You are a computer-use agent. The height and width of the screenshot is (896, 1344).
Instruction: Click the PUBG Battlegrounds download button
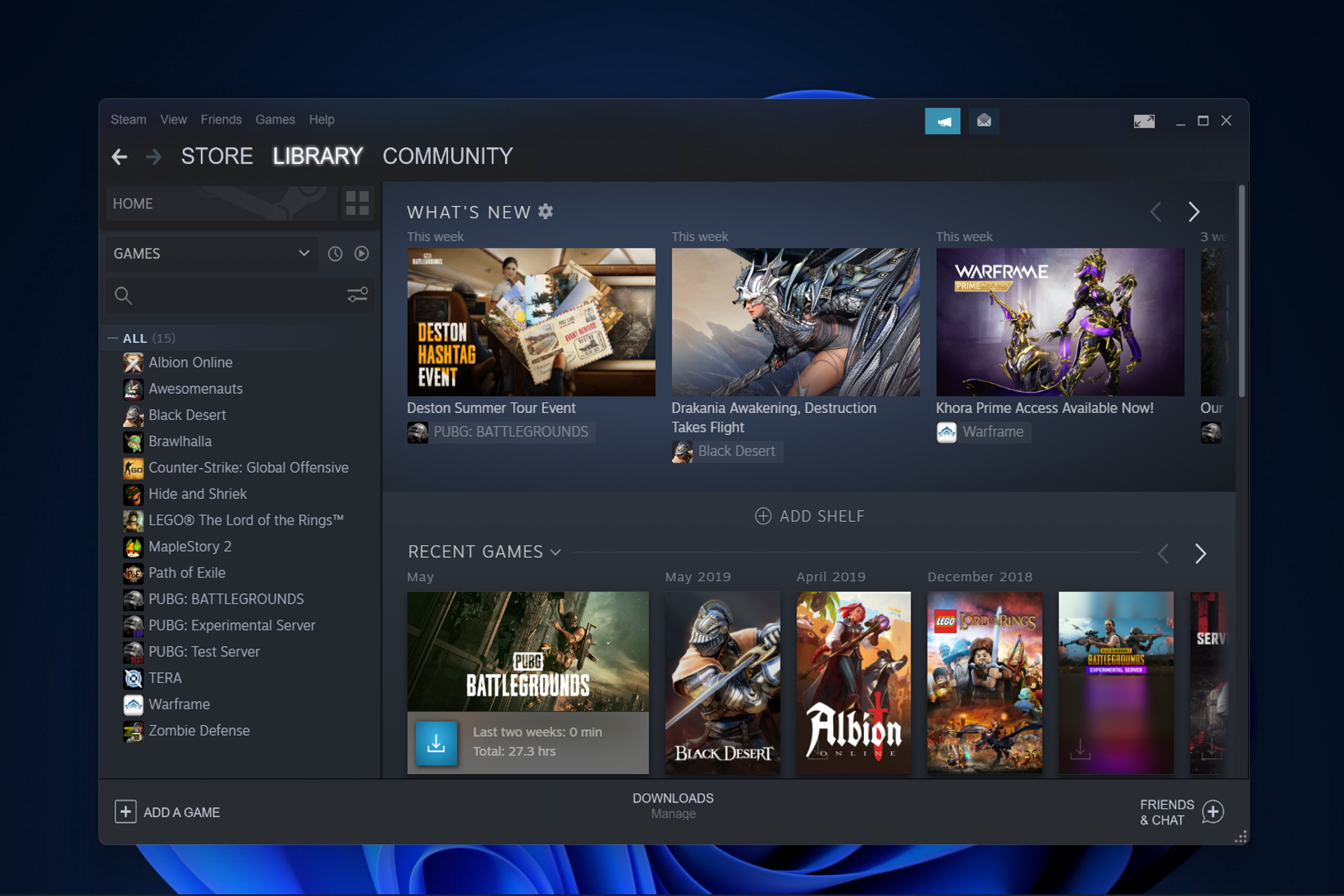(436, 743)
